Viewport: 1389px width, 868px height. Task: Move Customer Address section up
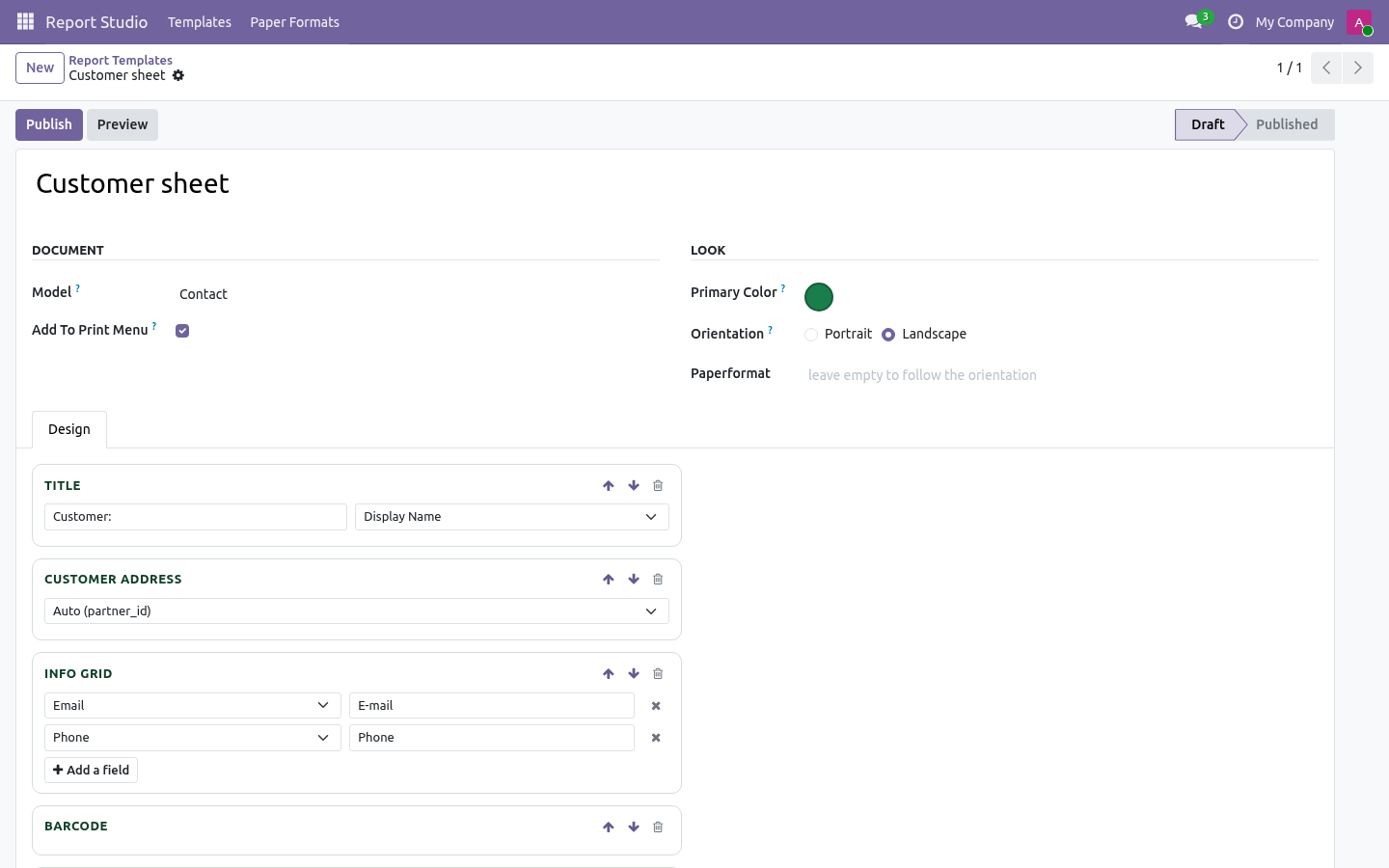point(609,580)
